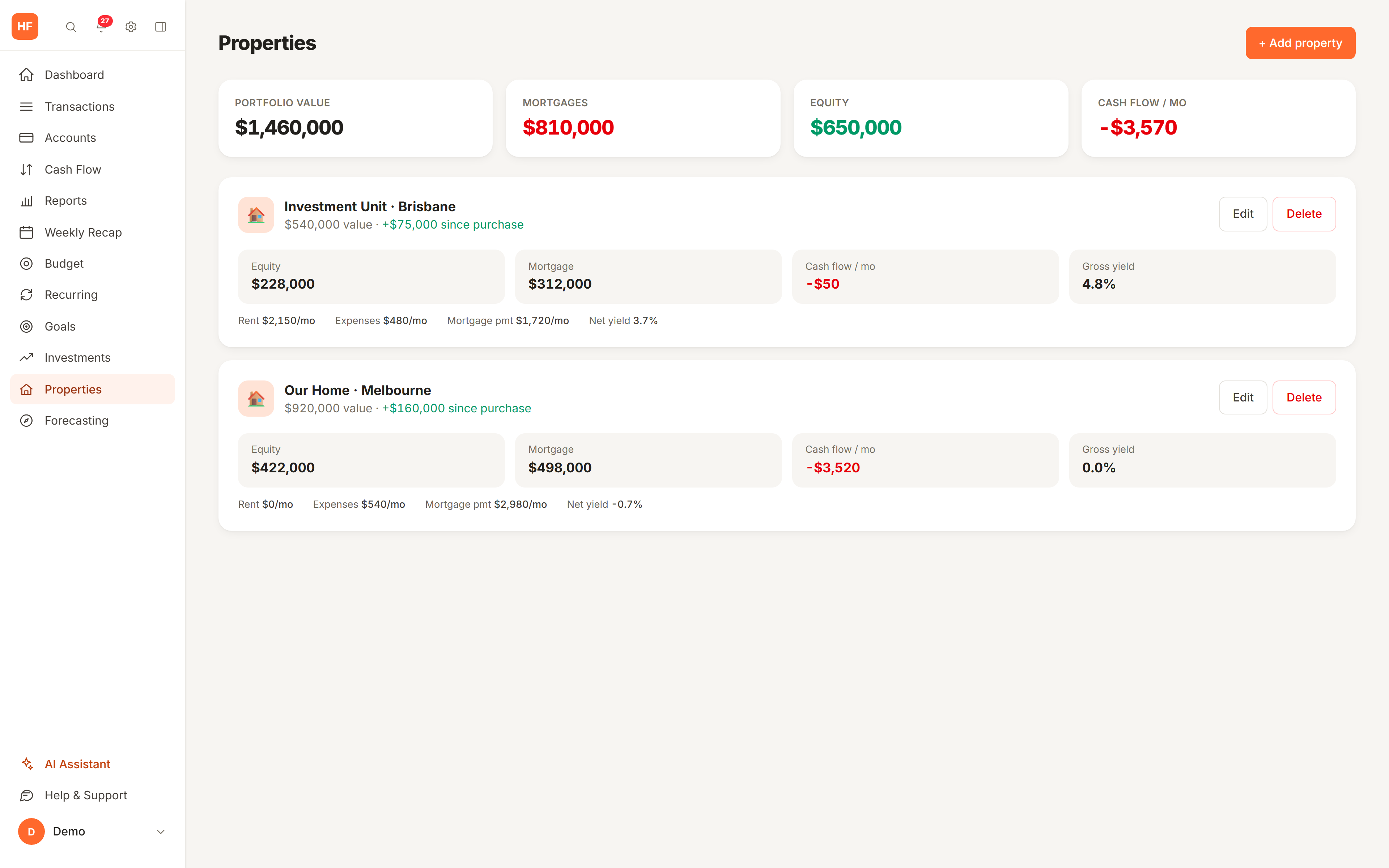
Task: Open Forecasting page
Action: tap(92, 421)
